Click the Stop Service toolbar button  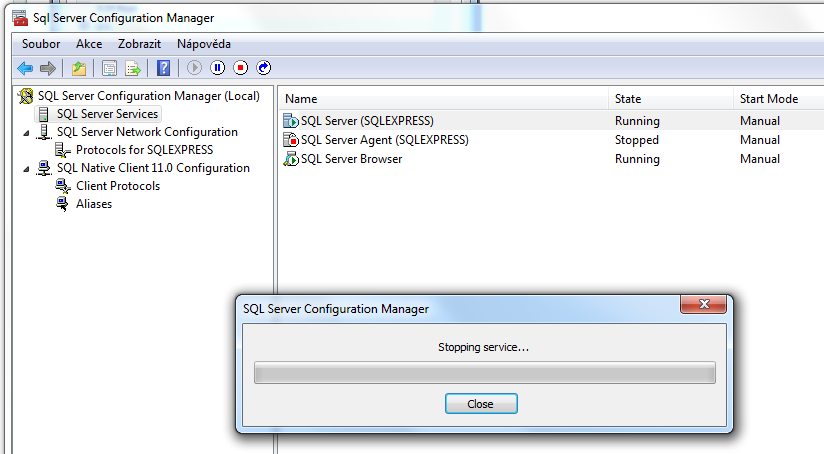241,68
